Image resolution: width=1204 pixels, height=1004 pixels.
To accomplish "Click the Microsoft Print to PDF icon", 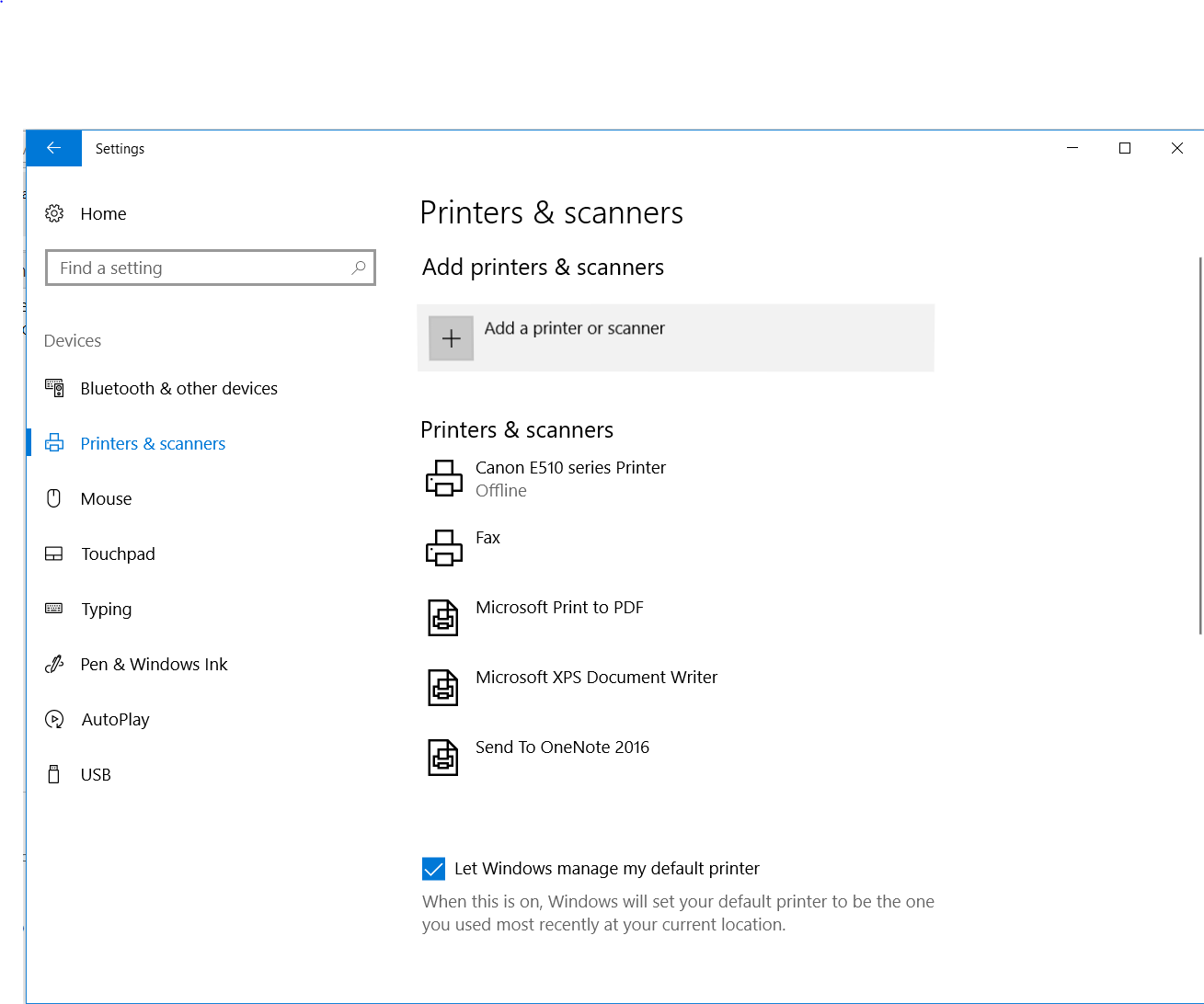I will pos(443,618).
